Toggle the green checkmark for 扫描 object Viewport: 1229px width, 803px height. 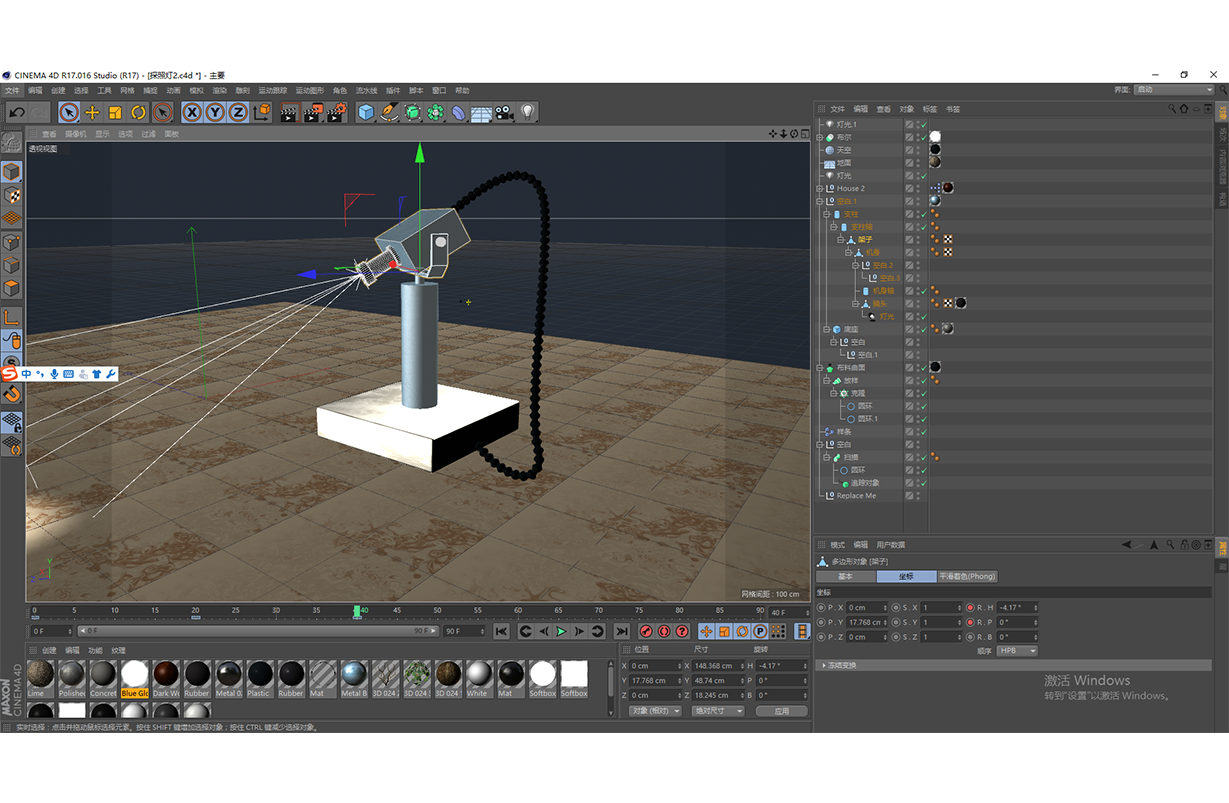click(923, 457)
